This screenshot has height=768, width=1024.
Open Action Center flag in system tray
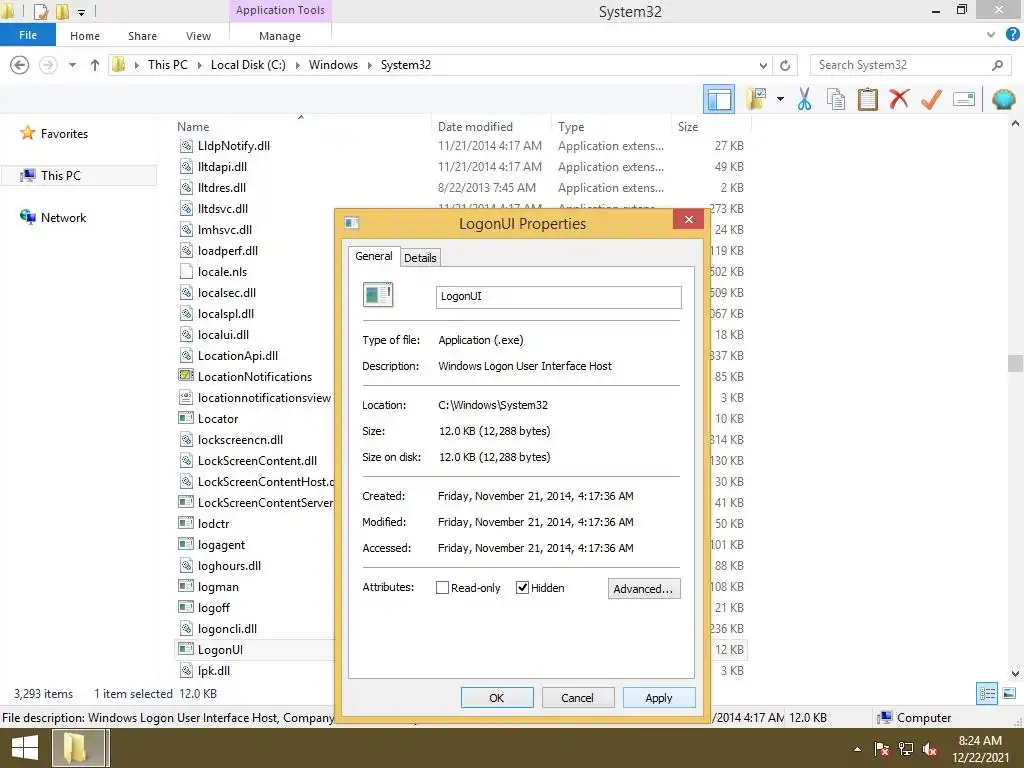click(x=882, y=749)
